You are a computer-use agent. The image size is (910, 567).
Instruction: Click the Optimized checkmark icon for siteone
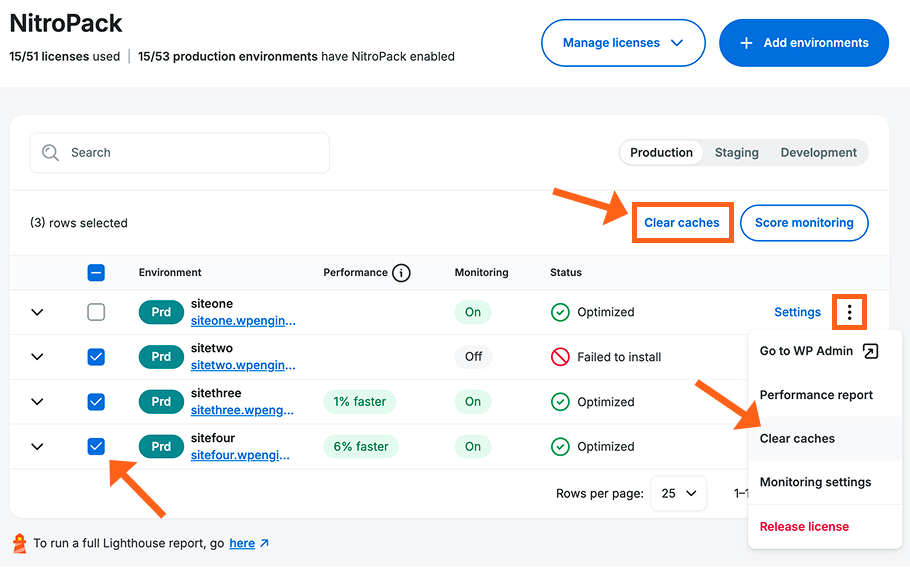[560, 312]
